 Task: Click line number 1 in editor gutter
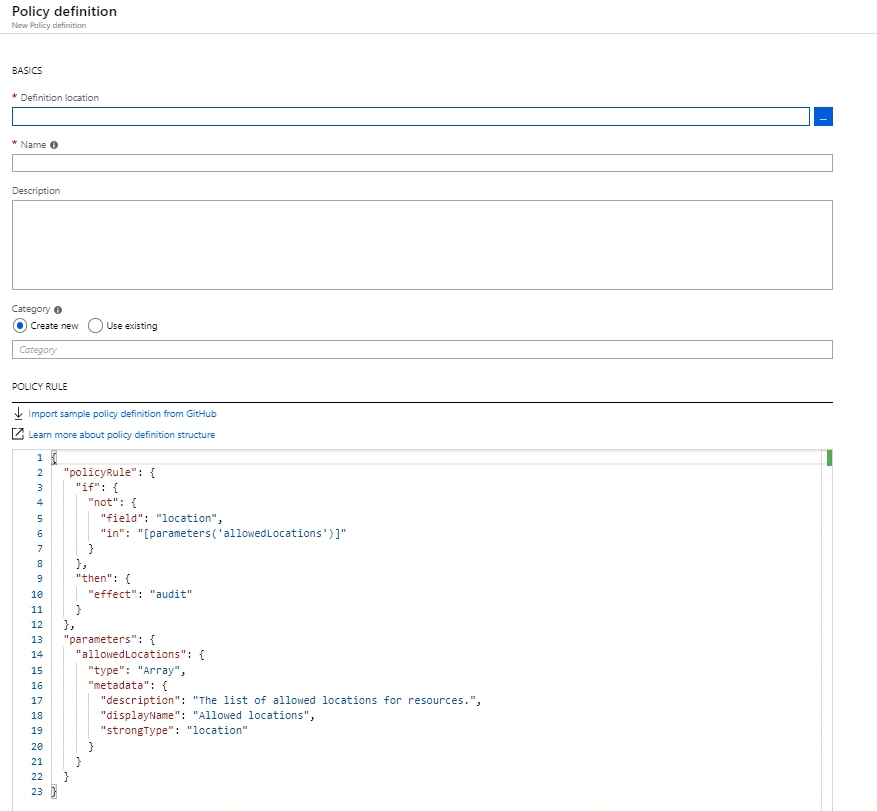pos(39,458)
